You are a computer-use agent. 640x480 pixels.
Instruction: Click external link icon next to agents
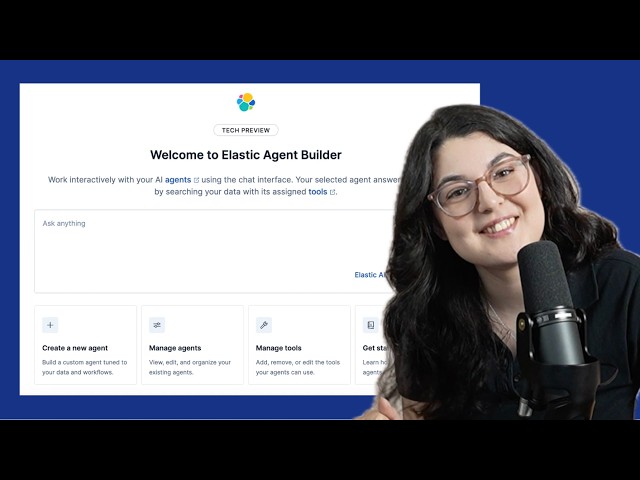(x=196, y=180)
